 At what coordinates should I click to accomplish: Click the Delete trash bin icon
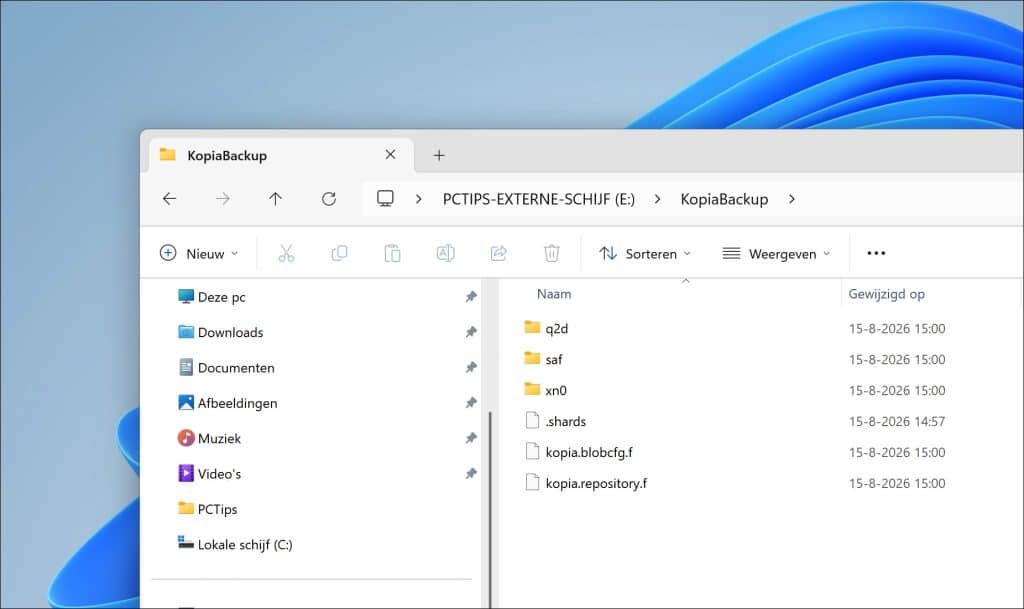coord(552,253)
